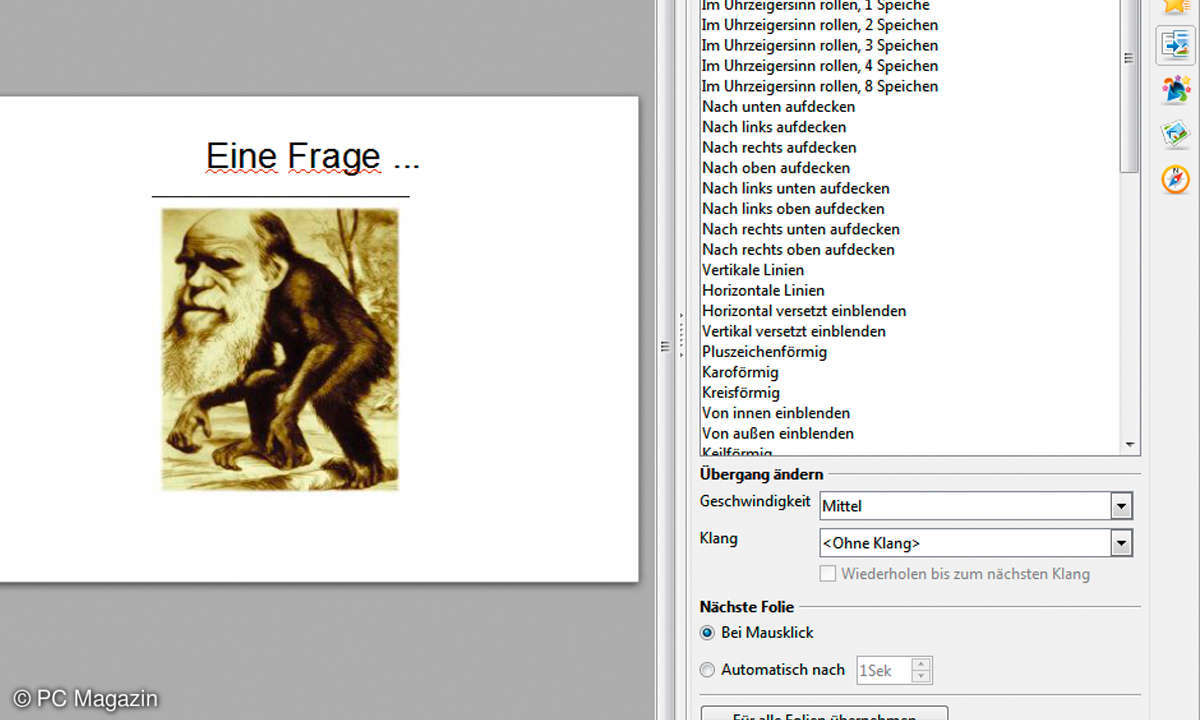The width and height of the screenshot is (1200, 720).
Task: Click into the 1Sek time field
Action: tap(884, 670)
